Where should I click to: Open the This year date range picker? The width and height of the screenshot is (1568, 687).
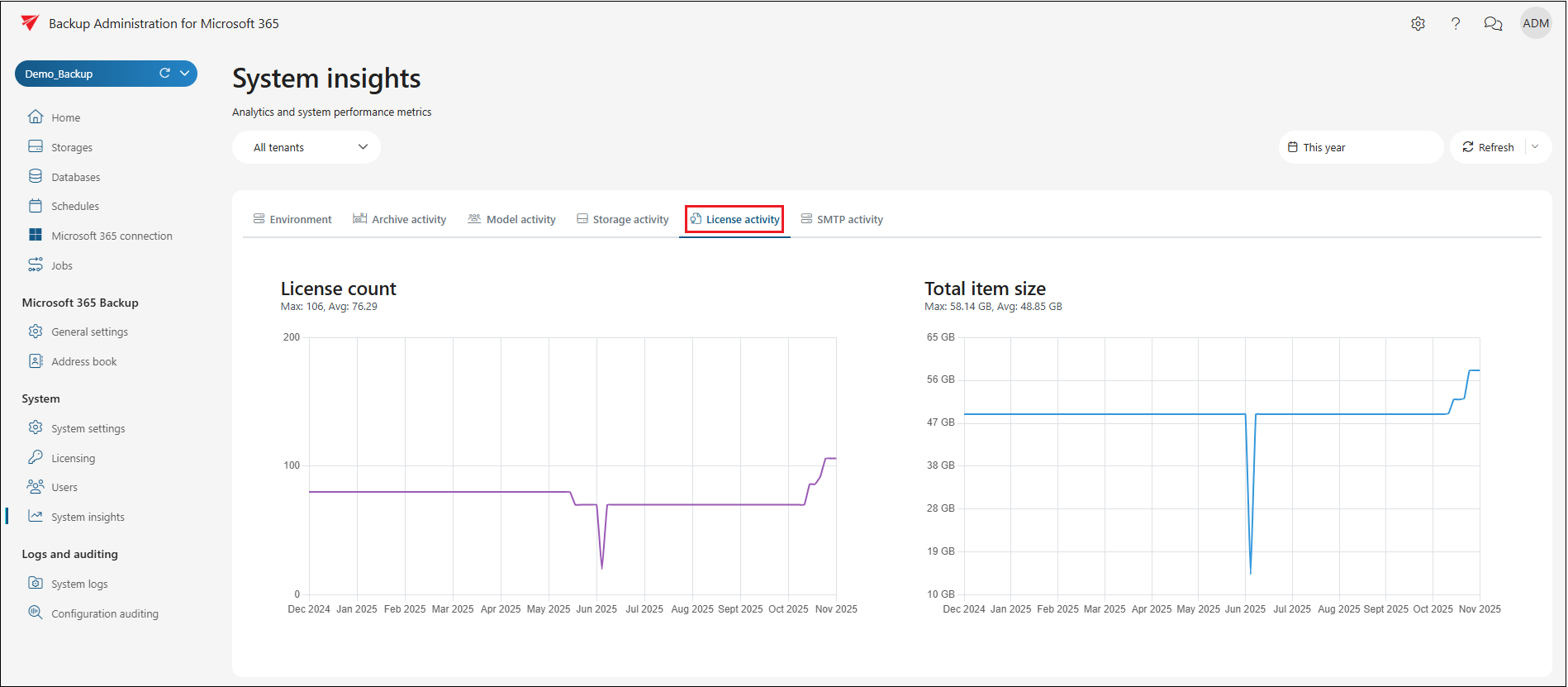(x=1360, y=147)
